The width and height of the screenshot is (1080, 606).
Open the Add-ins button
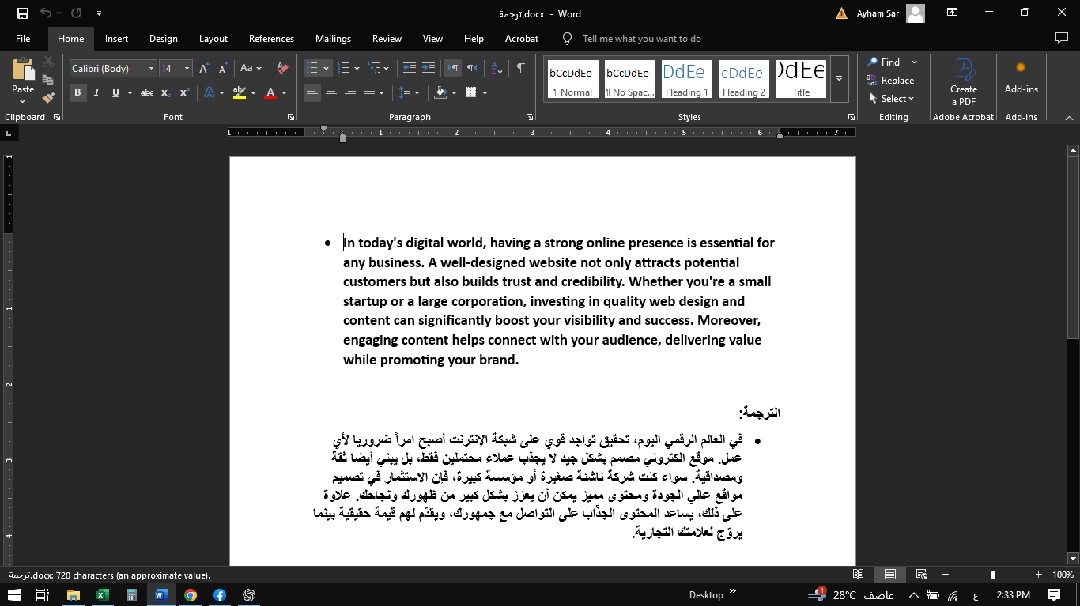click(x=1021, y=77)
